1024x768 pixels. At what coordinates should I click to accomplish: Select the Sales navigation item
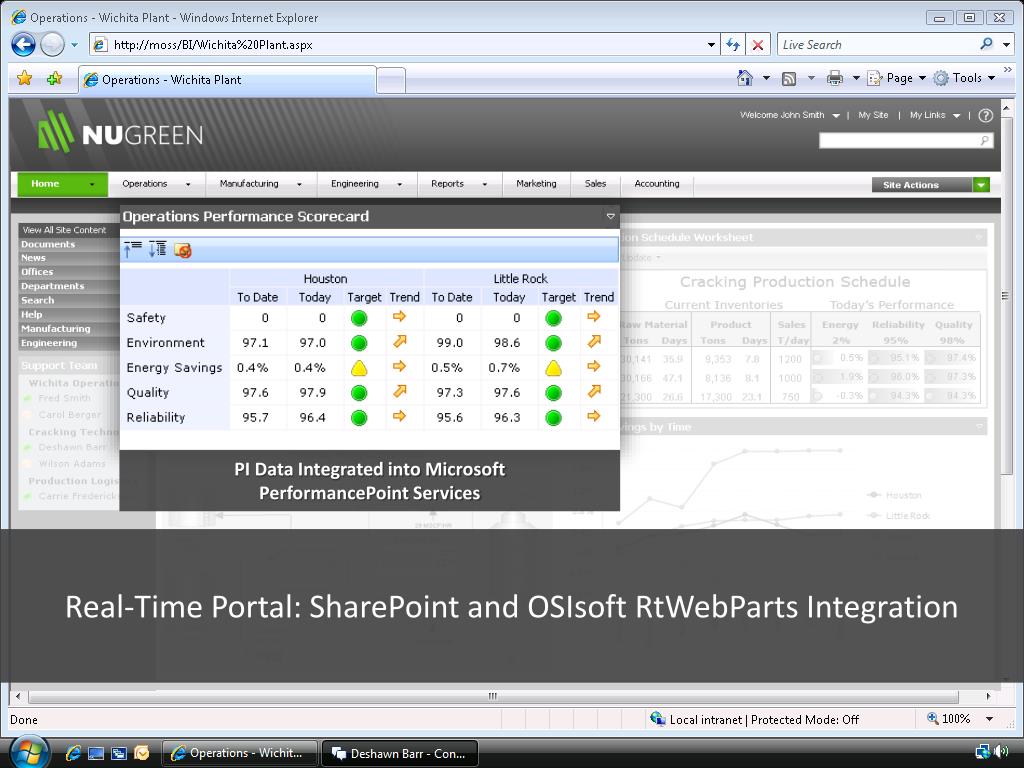pos(595,184)
